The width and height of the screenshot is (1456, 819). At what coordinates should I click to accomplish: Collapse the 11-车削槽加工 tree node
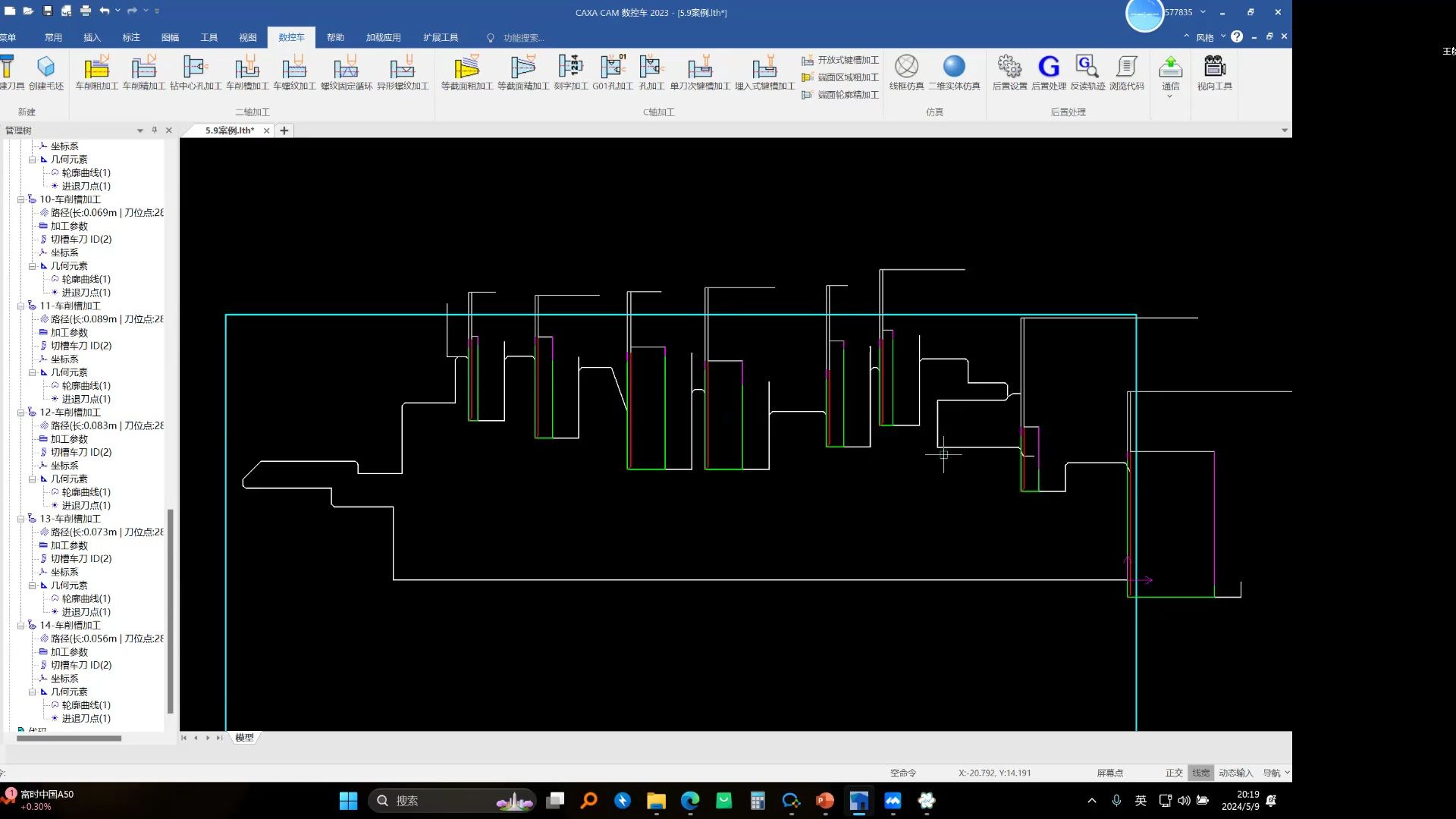pyautogui.click(x=21, y=306)
